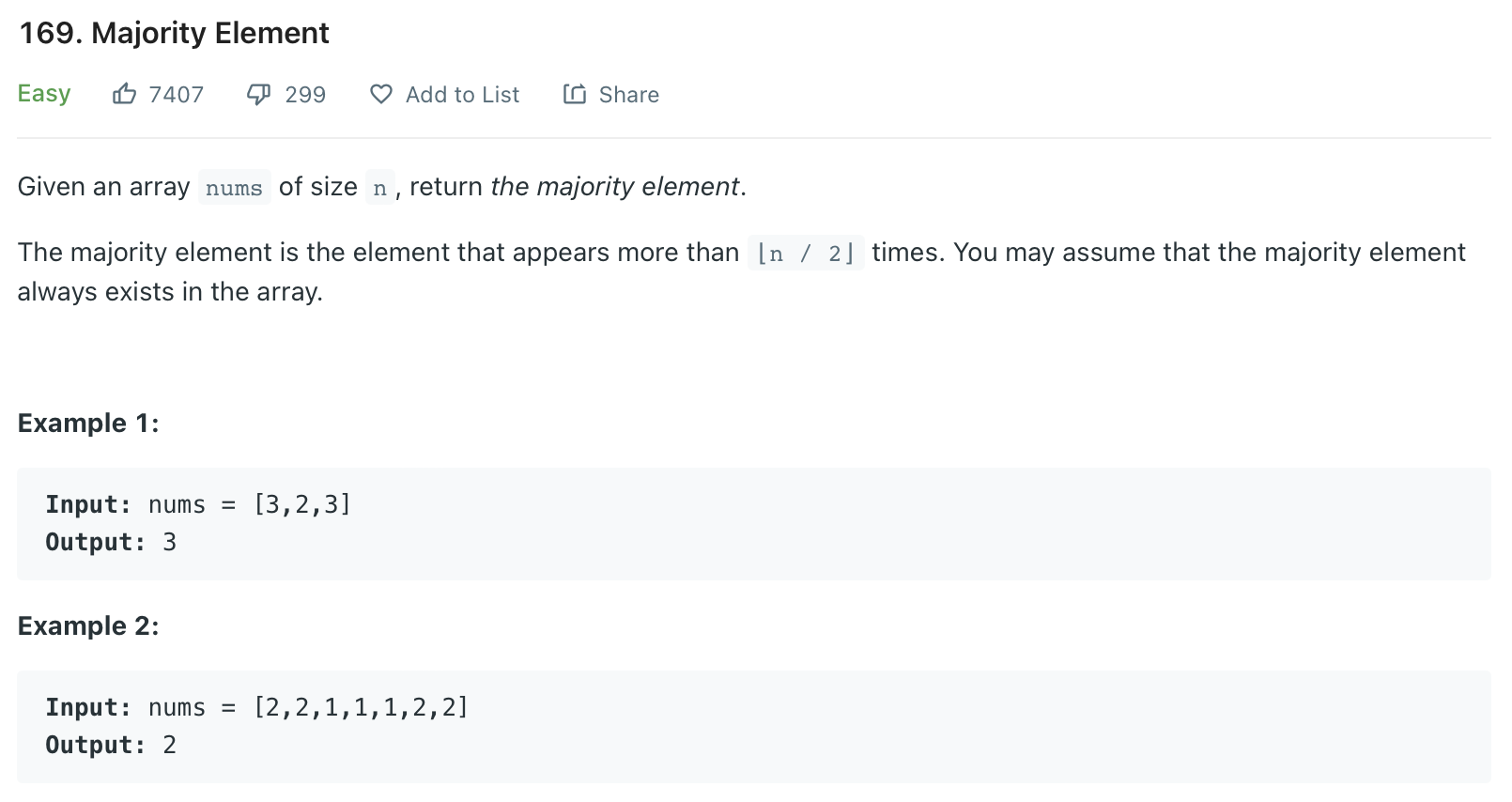Select the problem title 169. Majority Element
1512x802 pixels.
click(175, 33)
